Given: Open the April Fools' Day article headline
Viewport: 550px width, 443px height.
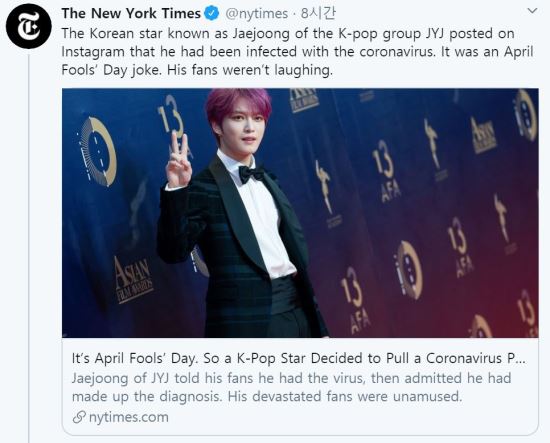Looking at the screenshot, I should 299,358.
